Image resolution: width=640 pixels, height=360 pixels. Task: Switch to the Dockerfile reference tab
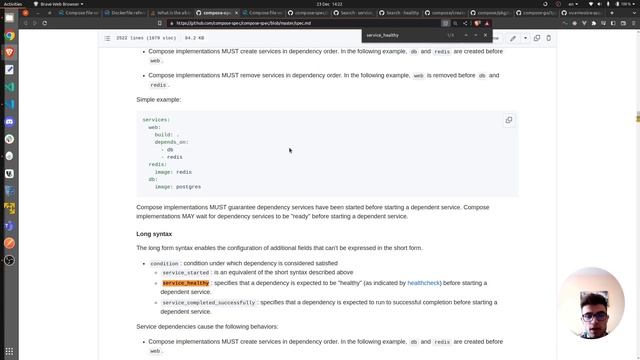pyautogui.click(x=124, y=13)
